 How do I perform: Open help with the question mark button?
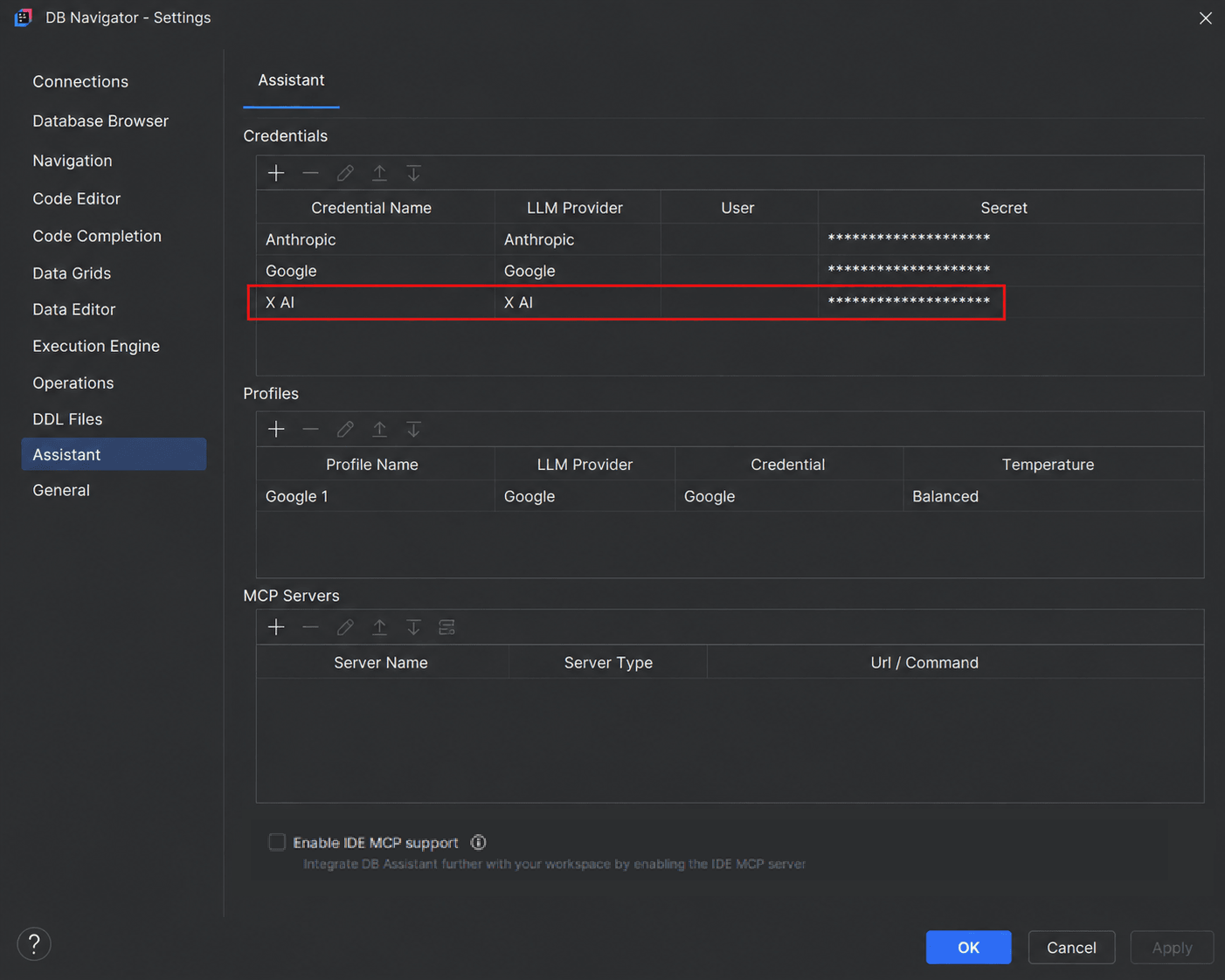34,943
